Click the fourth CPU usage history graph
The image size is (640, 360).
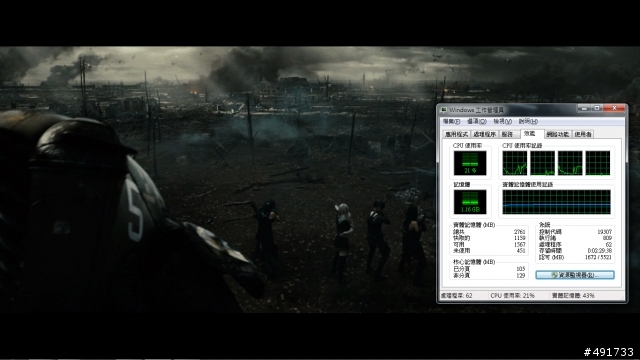[598, 163]
